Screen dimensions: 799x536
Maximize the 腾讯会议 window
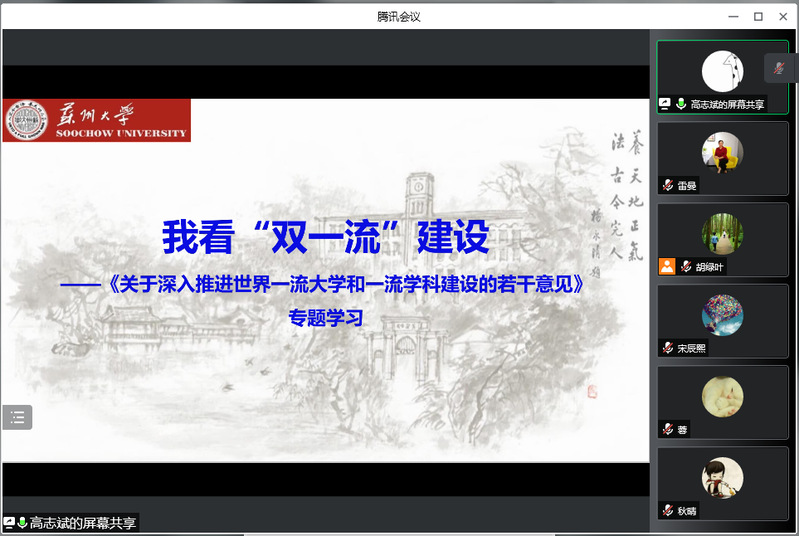758,16
